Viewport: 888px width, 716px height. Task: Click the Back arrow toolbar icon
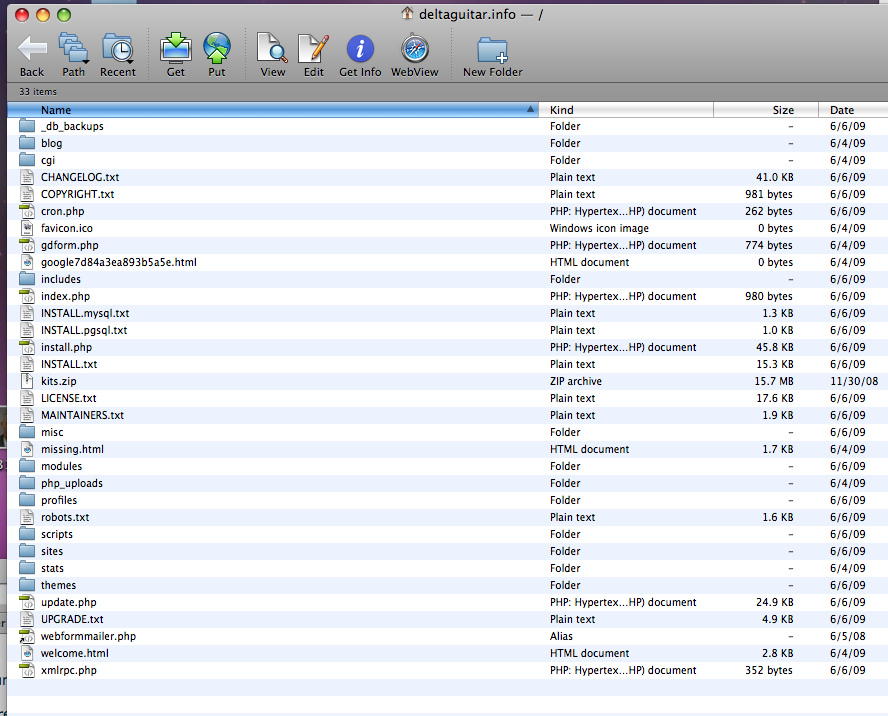[32, 49]
